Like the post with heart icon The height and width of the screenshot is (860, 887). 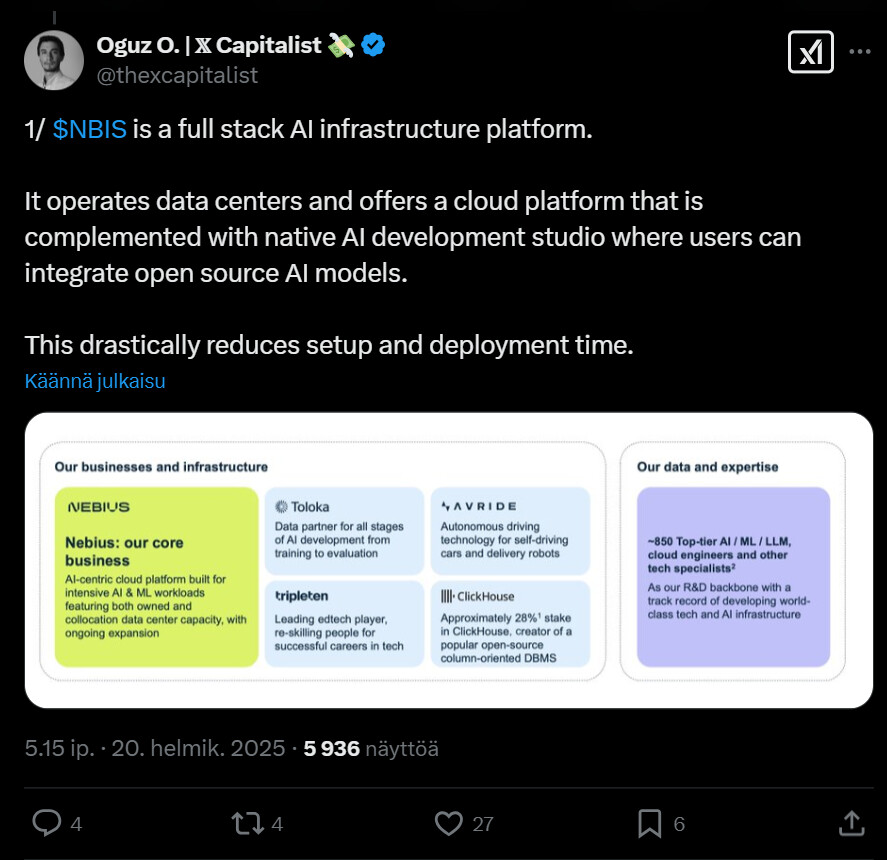(450, 822)
